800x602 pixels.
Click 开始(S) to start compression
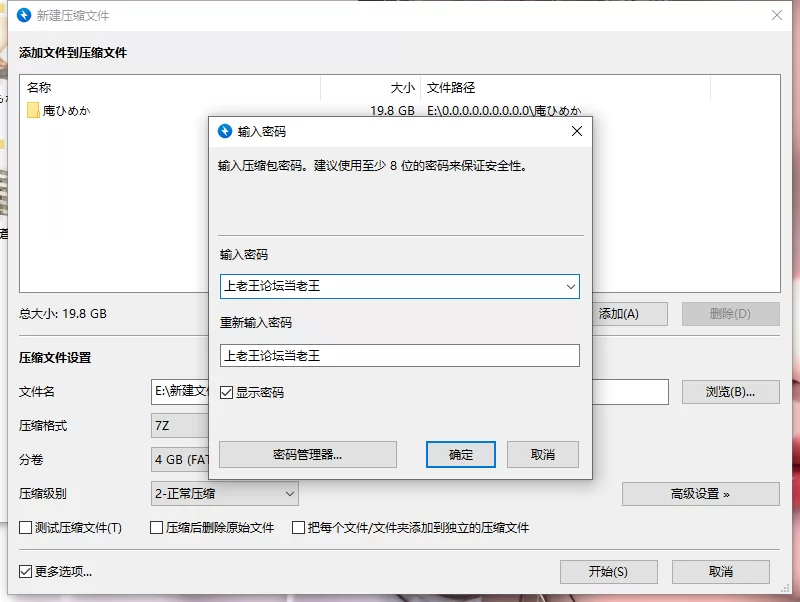[x=609, y=571]
